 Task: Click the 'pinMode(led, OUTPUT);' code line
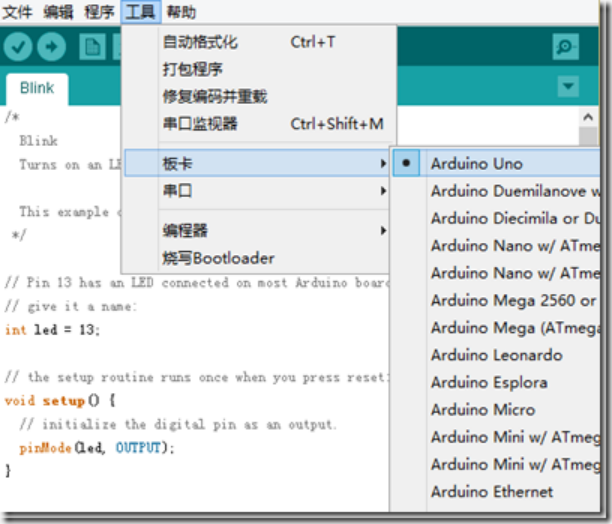tap(97, 448)
